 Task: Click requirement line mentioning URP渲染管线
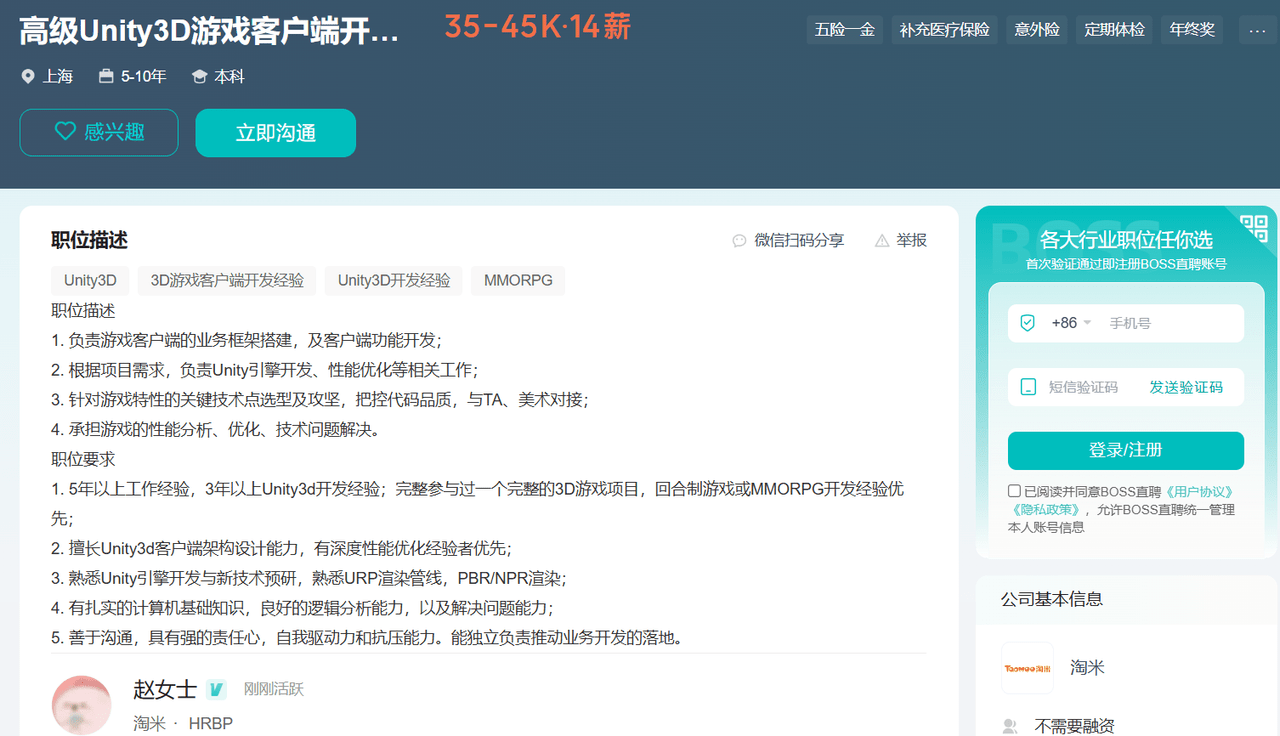pos(309,578)
